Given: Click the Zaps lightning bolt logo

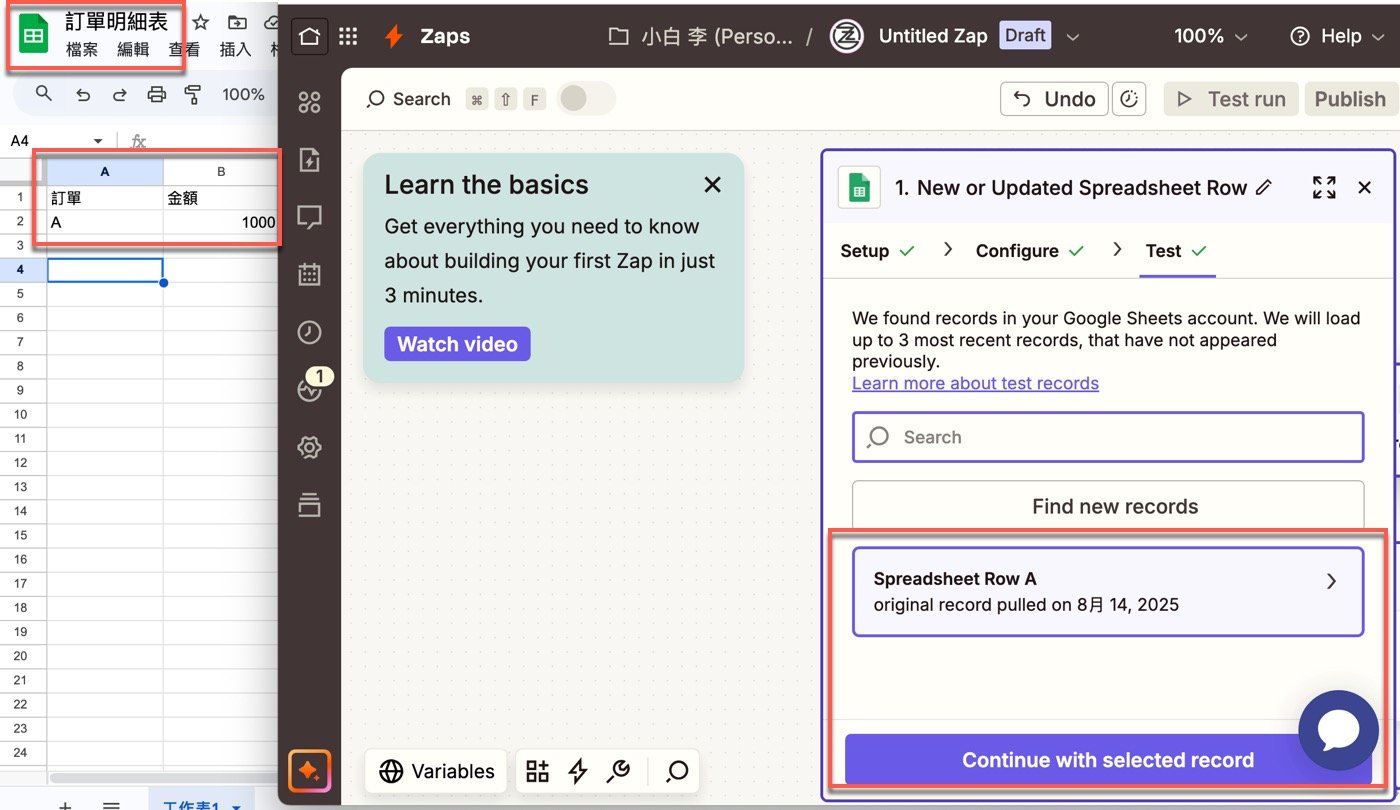Looking at the screenshot, I should [x=394, y=36].
